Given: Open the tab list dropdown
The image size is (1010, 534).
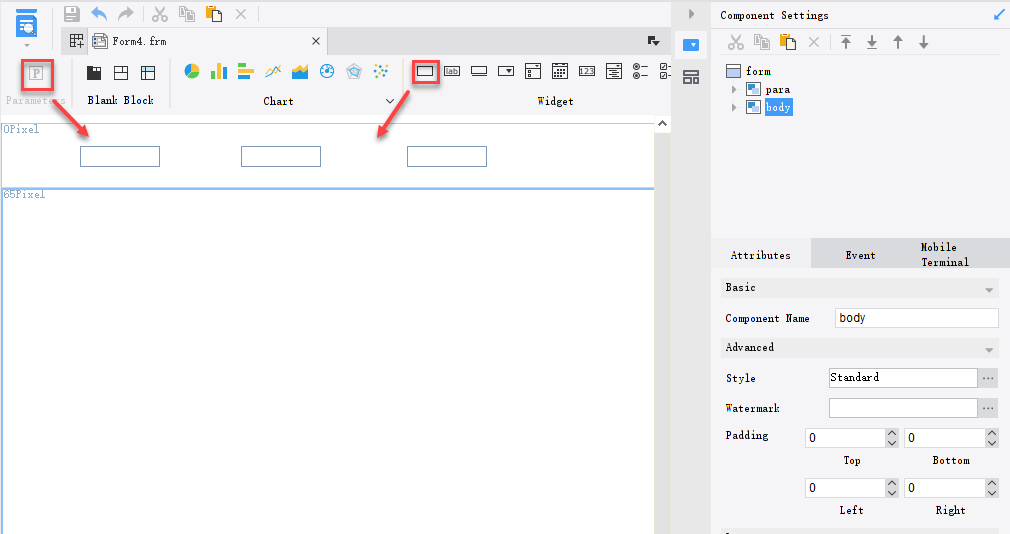Looking at the screenshot, I should click(653, 41).
